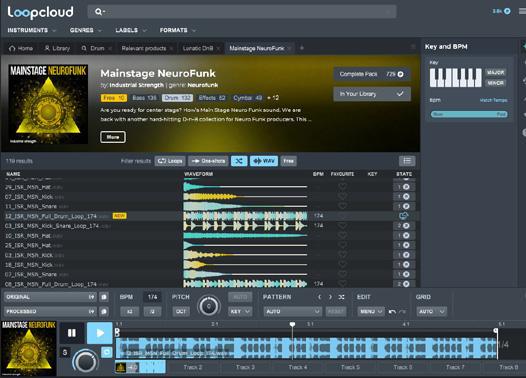Click the 03_ISR_MSh_Kick_Snare_Loop_174 waveform

pos(245,226)
